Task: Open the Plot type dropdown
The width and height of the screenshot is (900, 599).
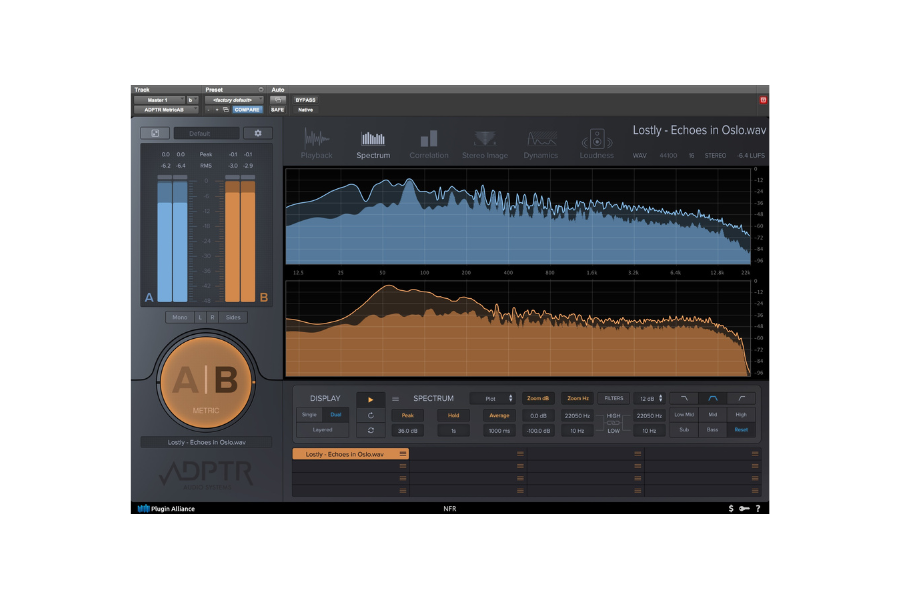Action: pos(492,398)
